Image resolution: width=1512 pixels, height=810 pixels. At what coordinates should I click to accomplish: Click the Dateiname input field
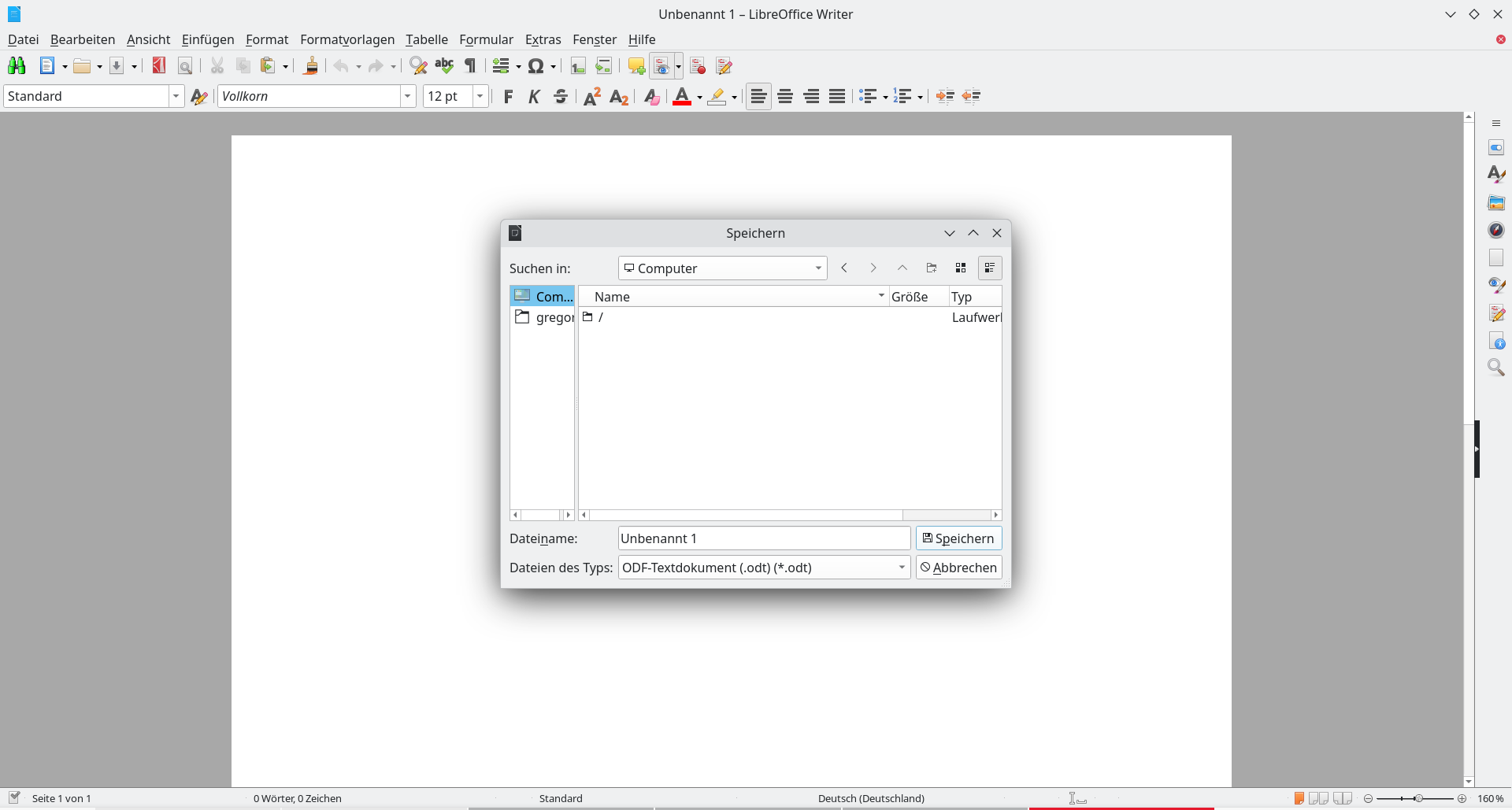coord(765,538)
